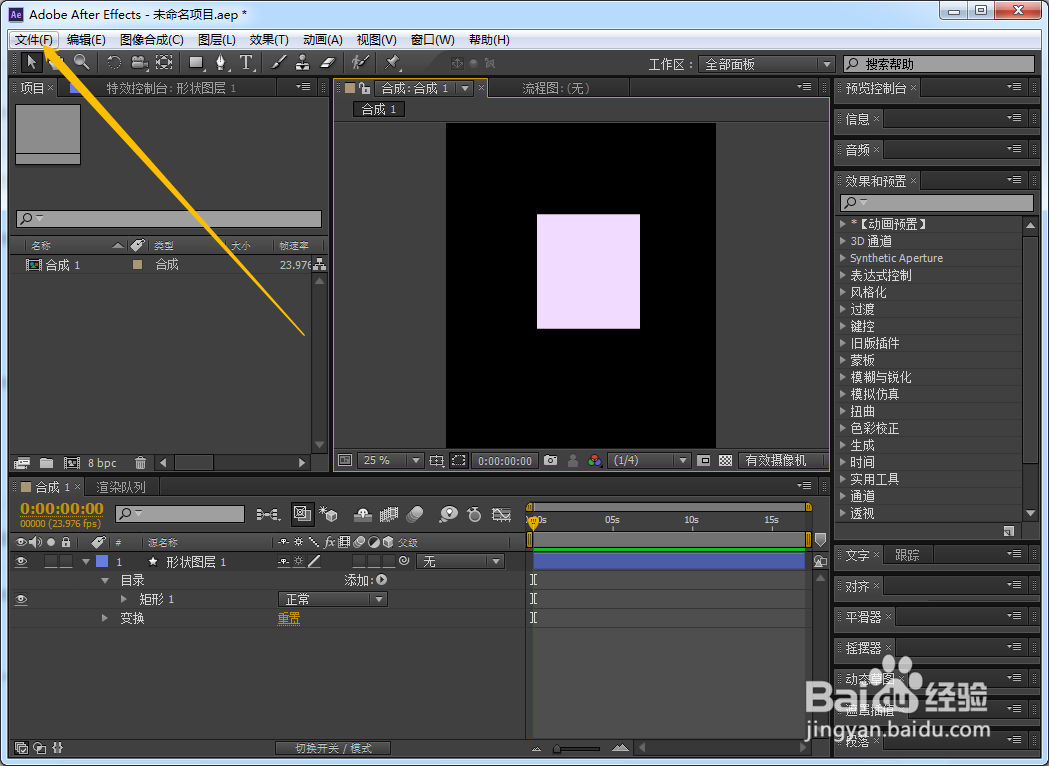Select the Pan Behind tool
This screenshot has width=1049, height=766.
164,63
